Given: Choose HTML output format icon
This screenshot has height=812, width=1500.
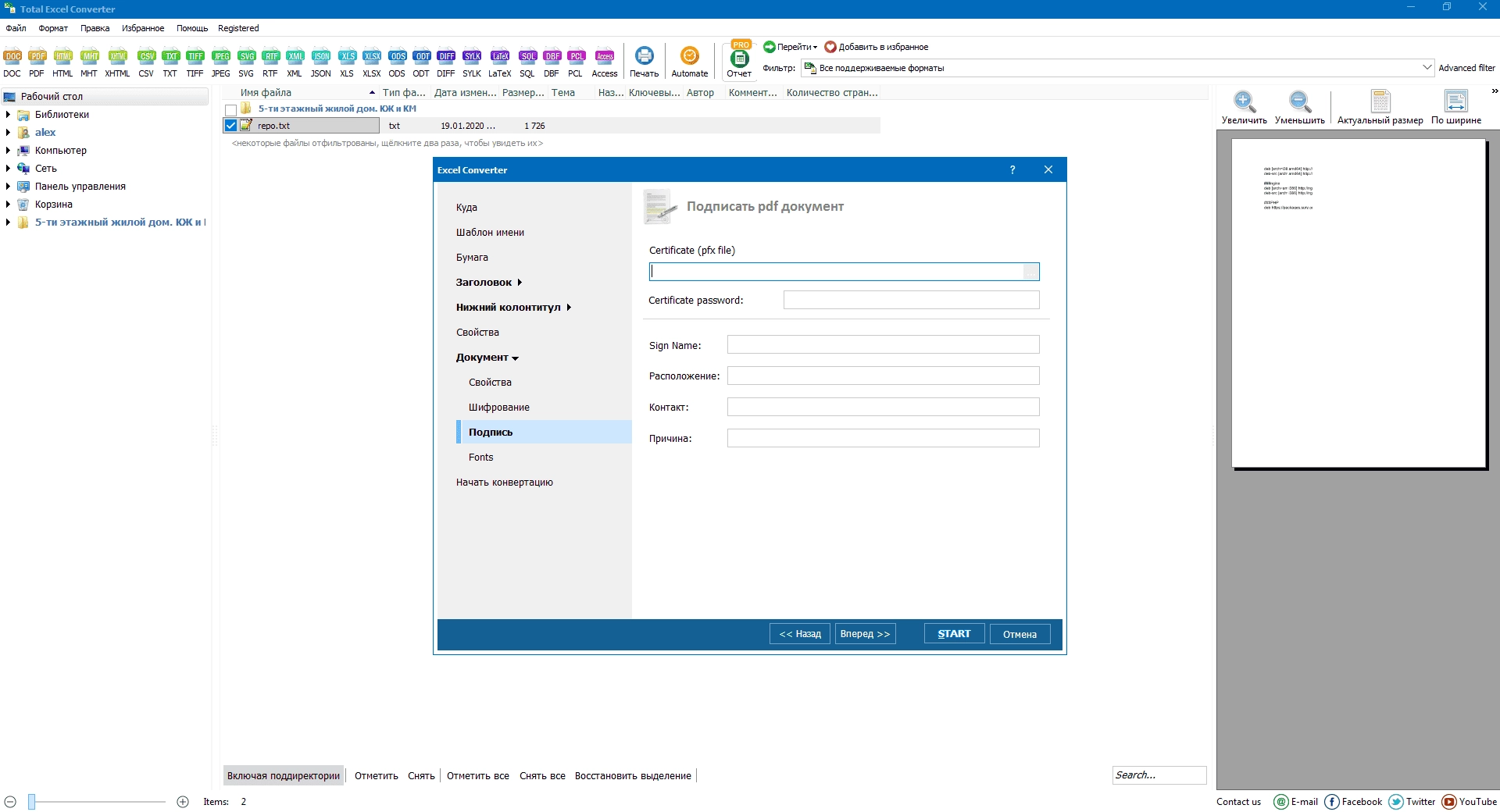Looking at the screenshot, I should point(62,62).
